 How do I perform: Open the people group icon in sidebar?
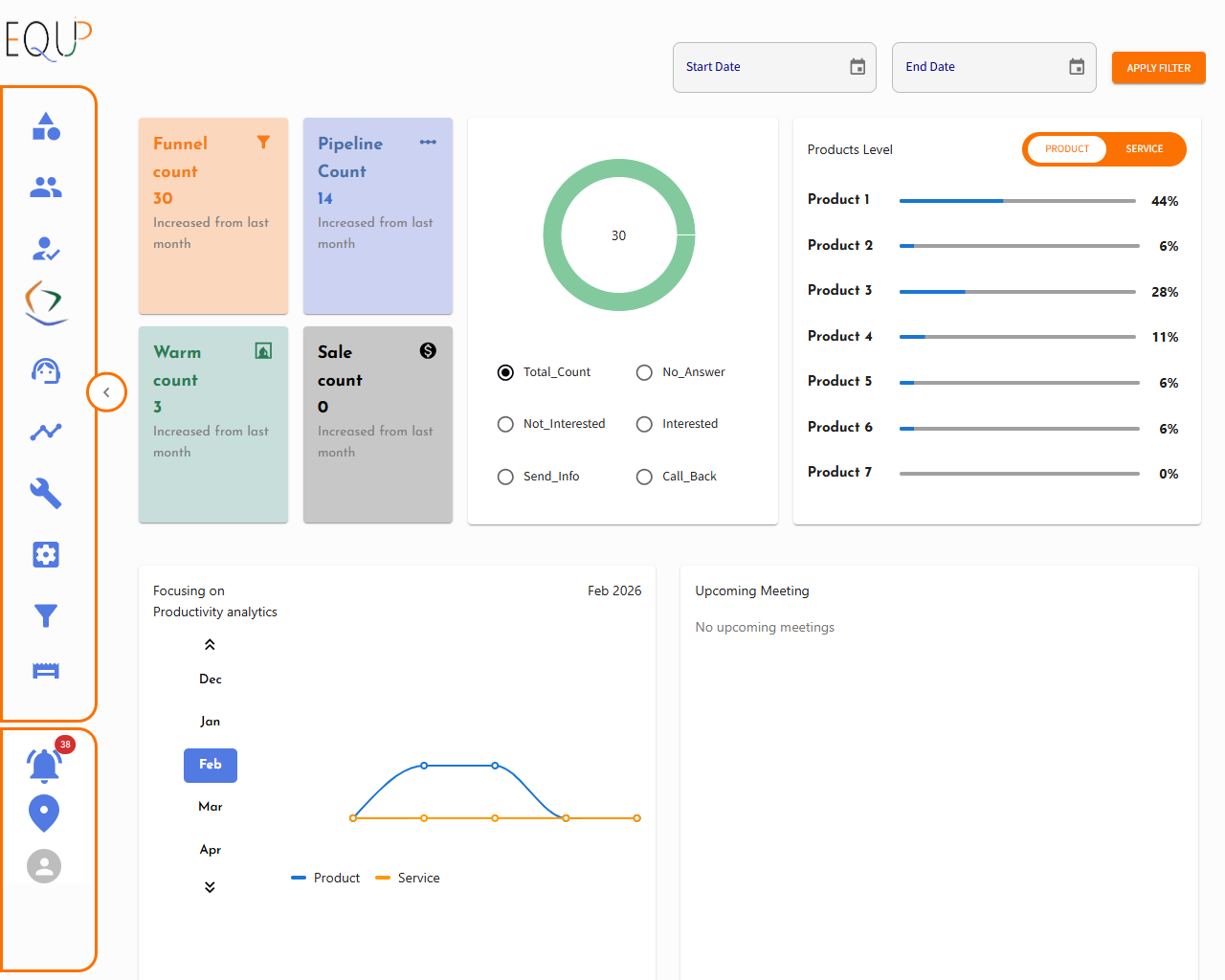46,188
